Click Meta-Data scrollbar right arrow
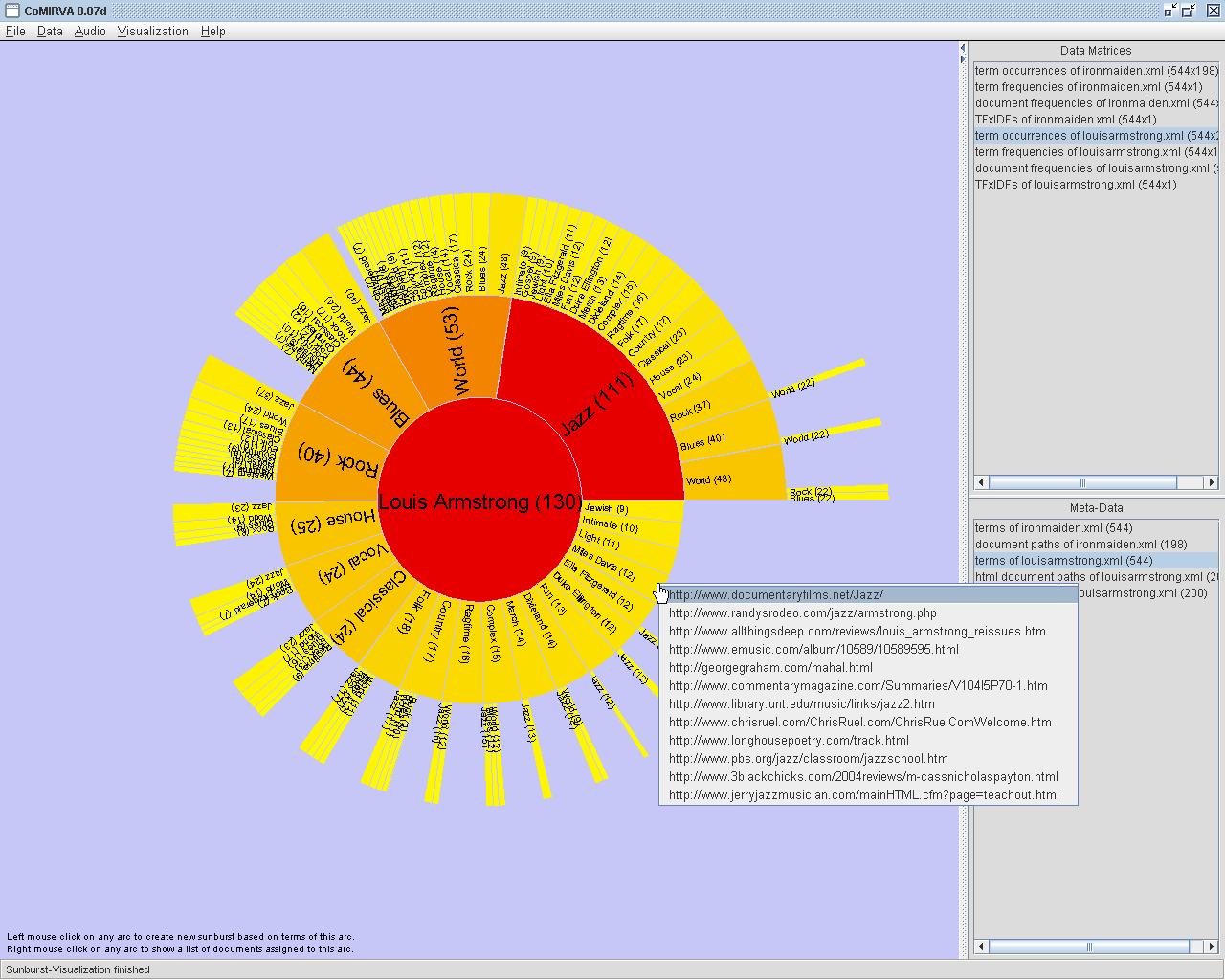Viewport: 1225px width, 980px height. click(x=1211, y=947)
